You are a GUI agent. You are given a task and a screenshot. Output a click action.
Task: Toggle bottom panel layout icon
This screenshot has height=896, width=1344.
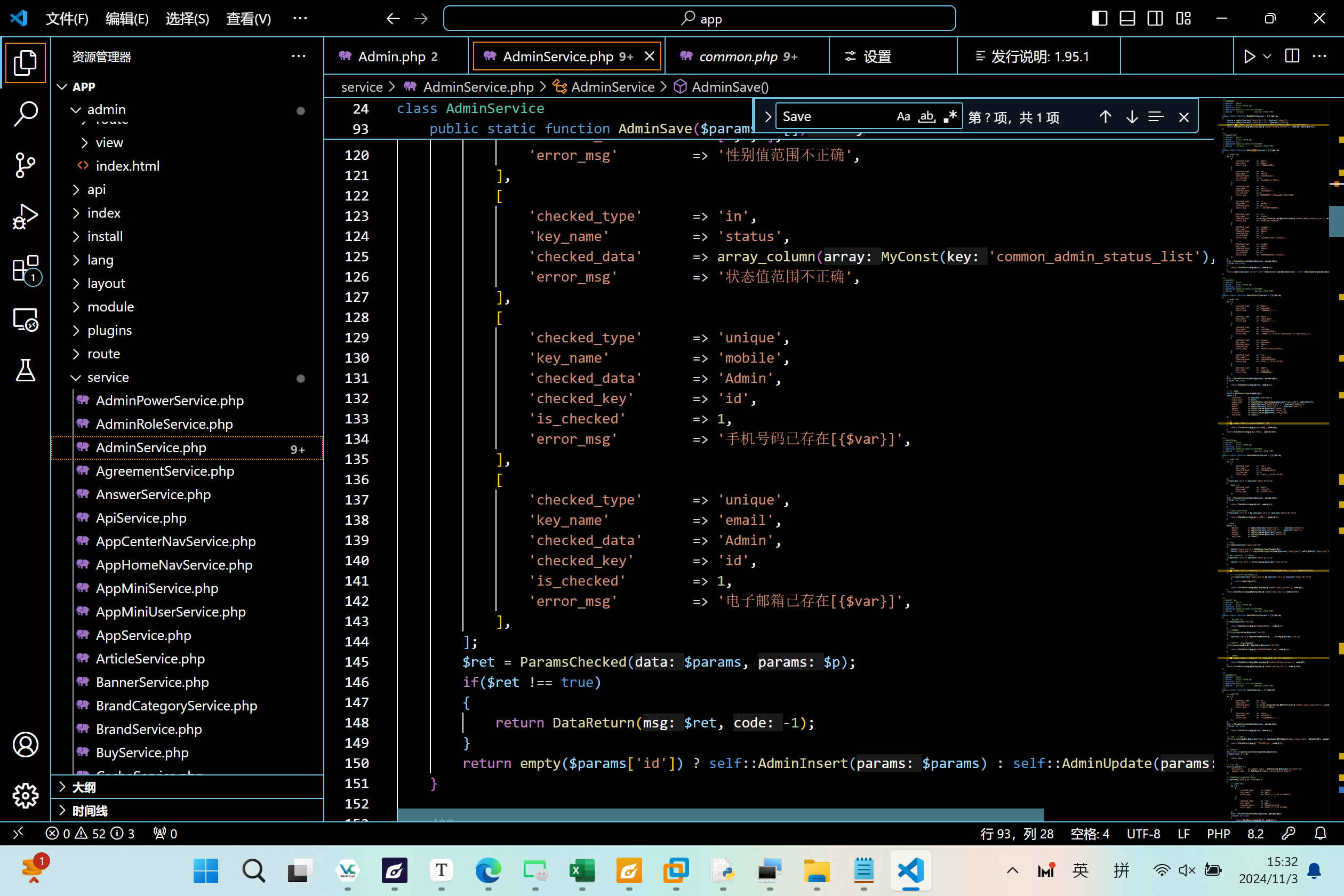1127,19
